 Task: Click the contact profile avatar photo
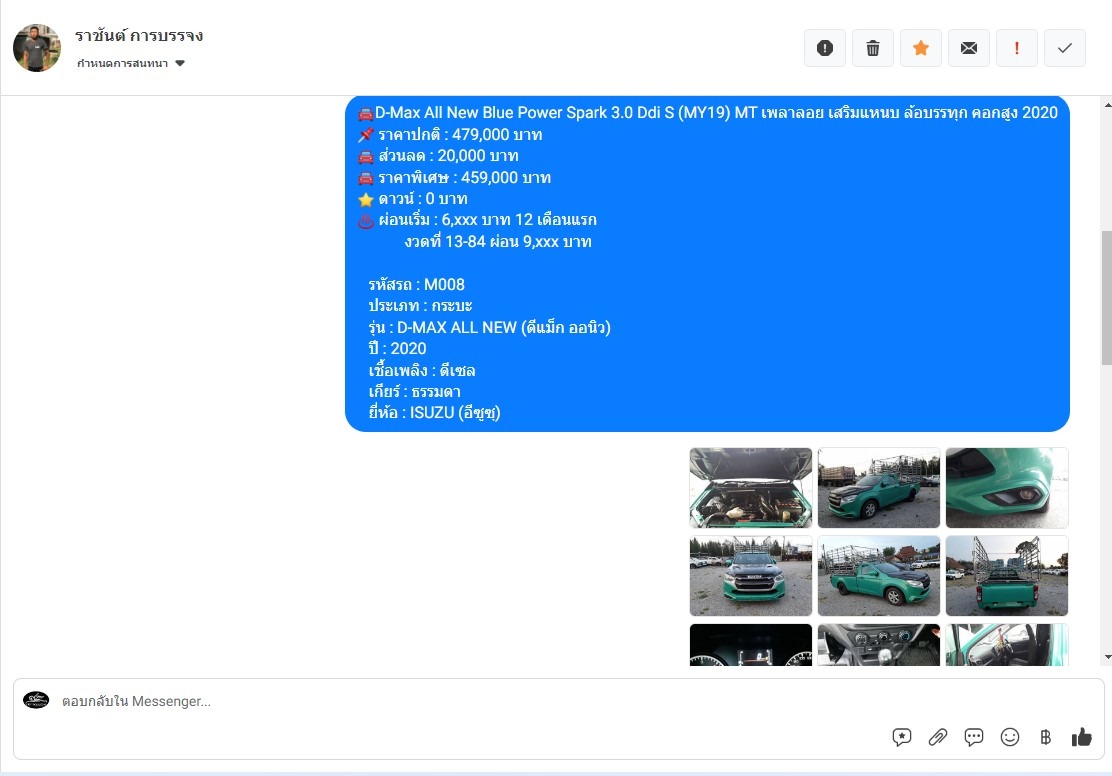point(37,48)
